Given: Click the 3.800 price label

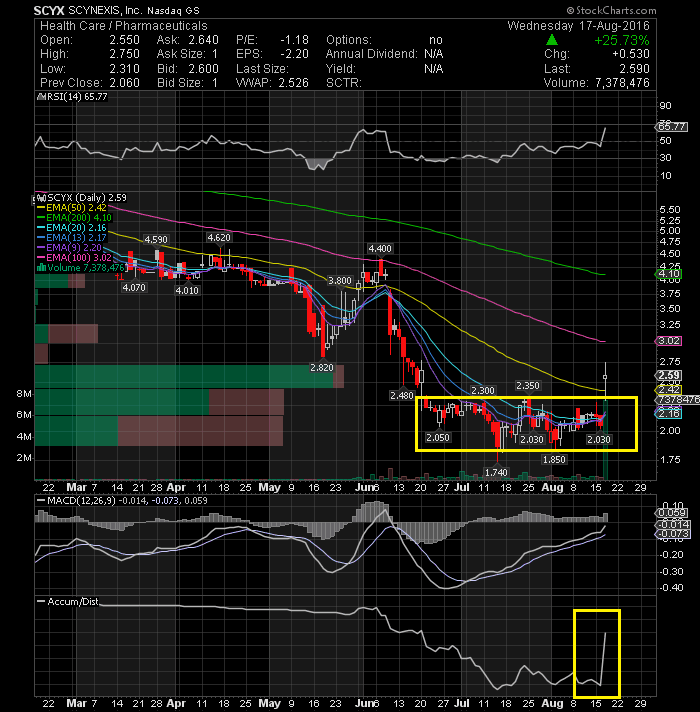Looking at the screenshot, I should (x=340, y=281).
